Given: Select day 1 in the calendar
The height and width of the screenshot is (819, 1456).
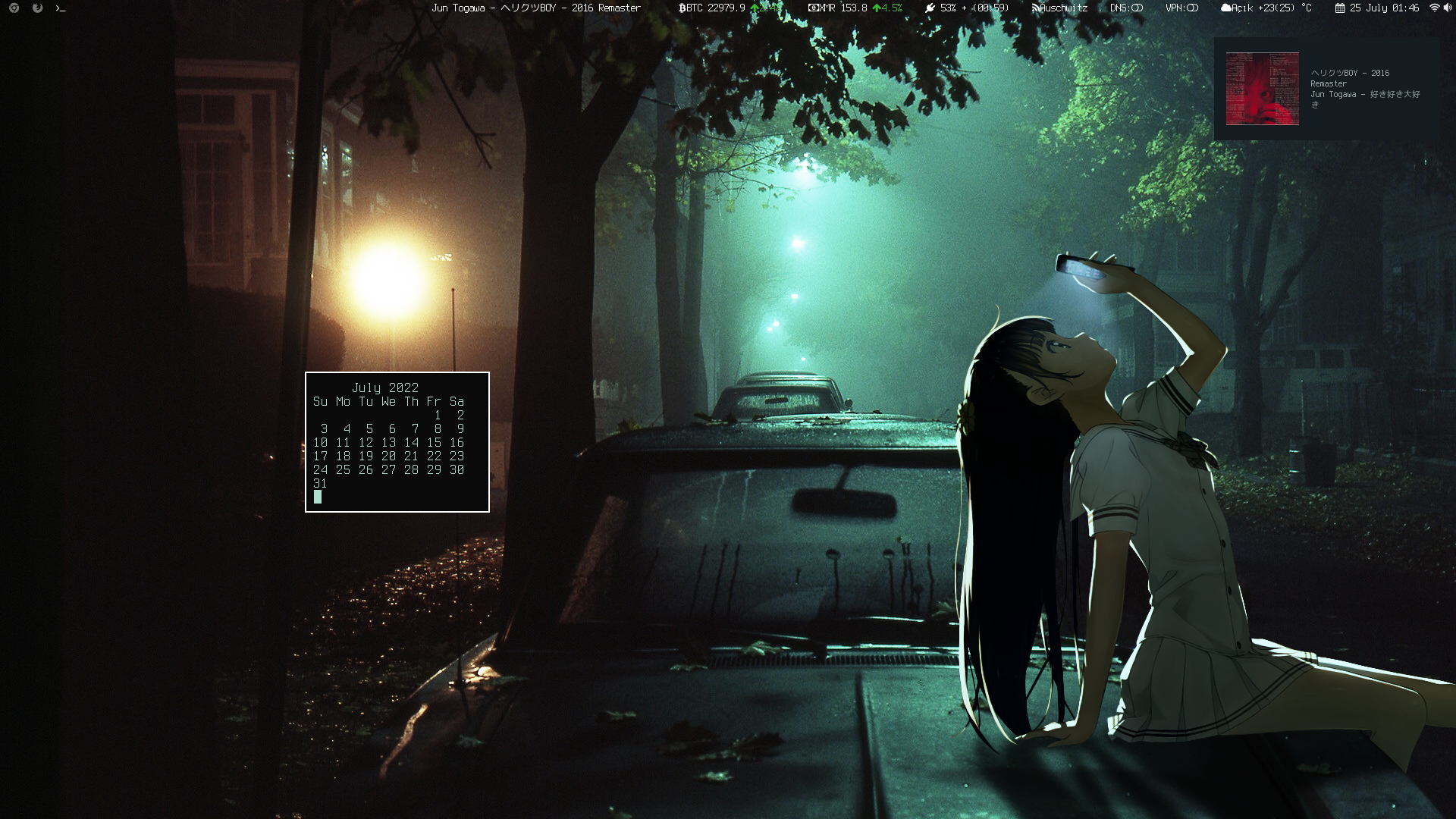Looking at the screenshot, I should pos(438,415).
